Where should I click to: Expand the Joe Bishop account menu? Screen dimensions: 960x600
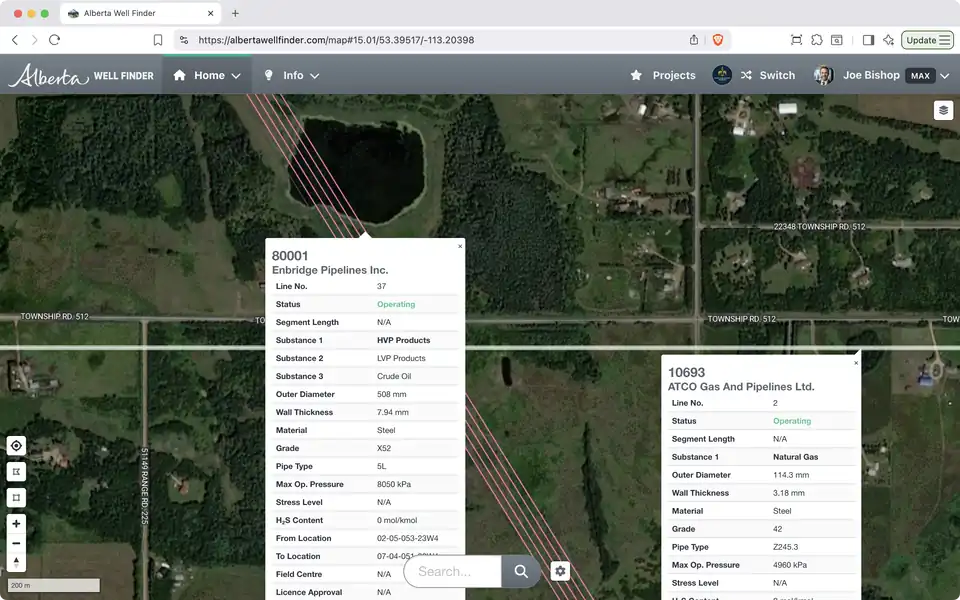tap(945, 76)
